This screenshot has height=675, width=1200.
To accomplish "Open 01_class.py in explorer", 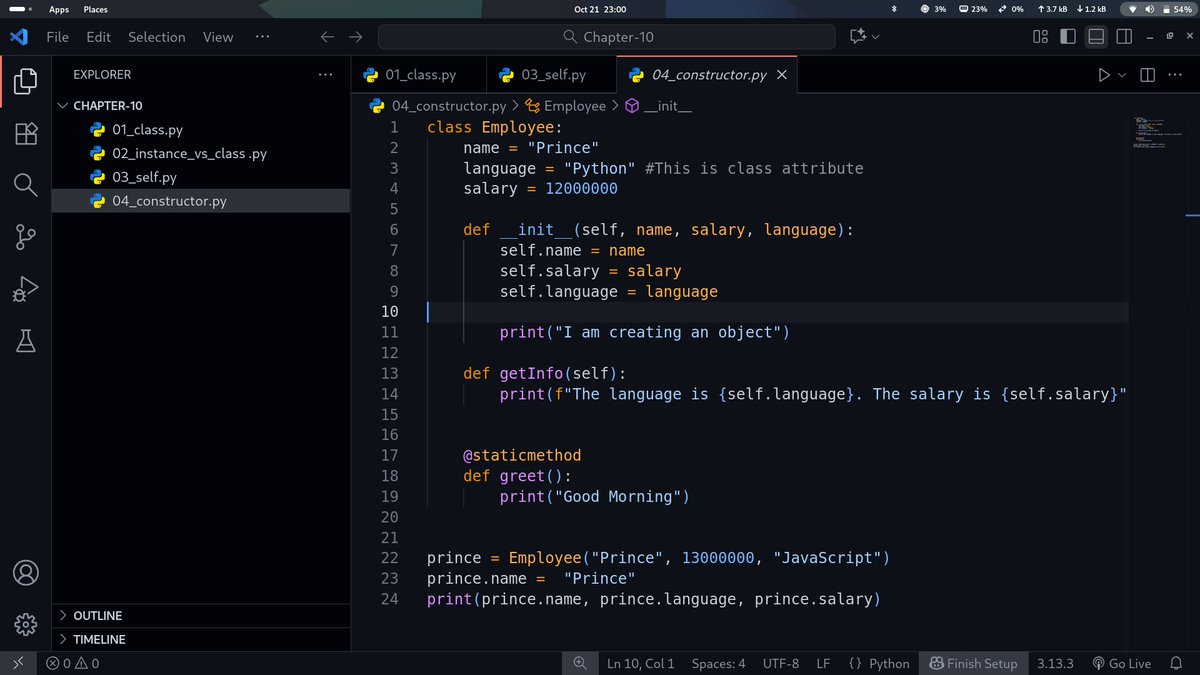I will [x=201, y=129].
